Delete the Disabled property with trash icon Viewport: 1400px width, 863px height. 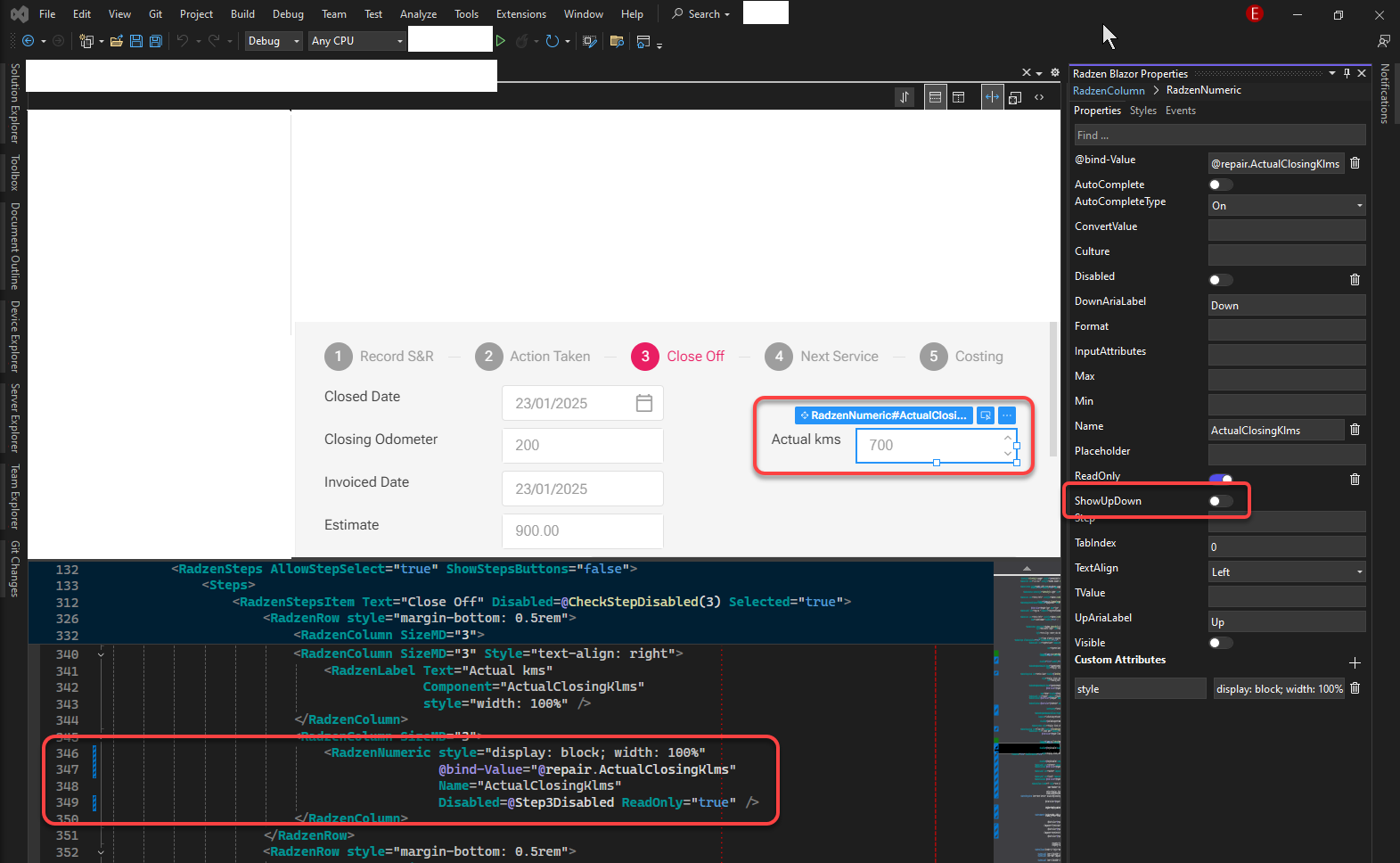point(1355,279)
